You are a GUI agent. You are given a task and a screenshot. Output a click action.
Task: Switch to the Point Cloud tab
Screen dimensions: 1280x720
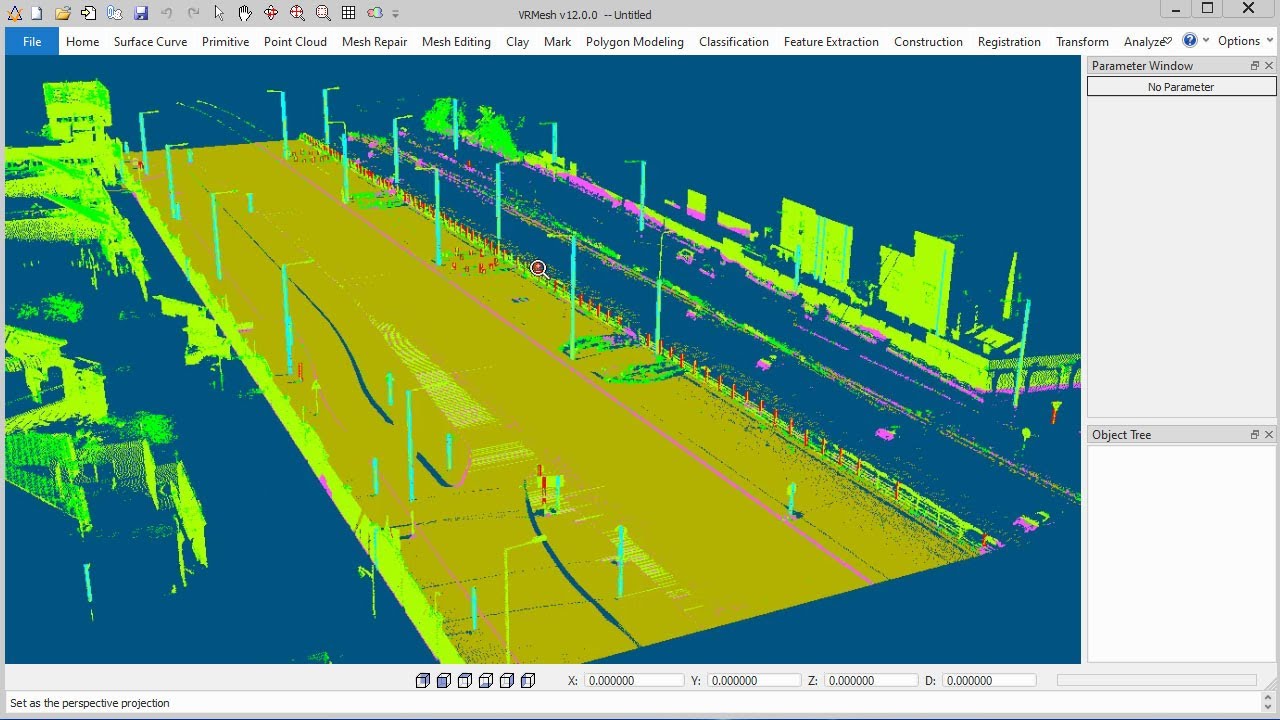click(295, 41)
